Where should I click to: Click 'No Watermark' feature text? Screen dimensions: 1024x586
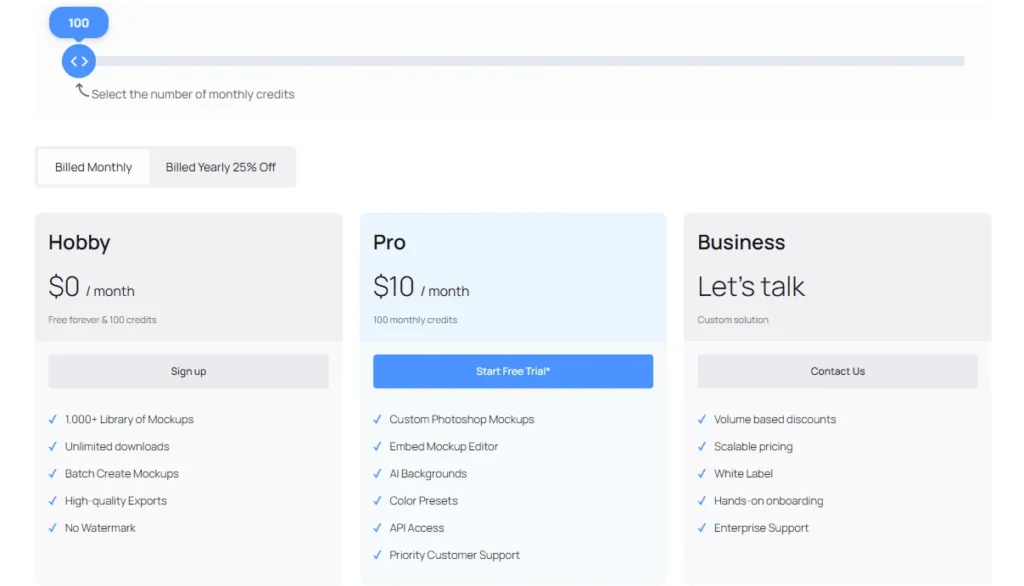coord(100,528)
